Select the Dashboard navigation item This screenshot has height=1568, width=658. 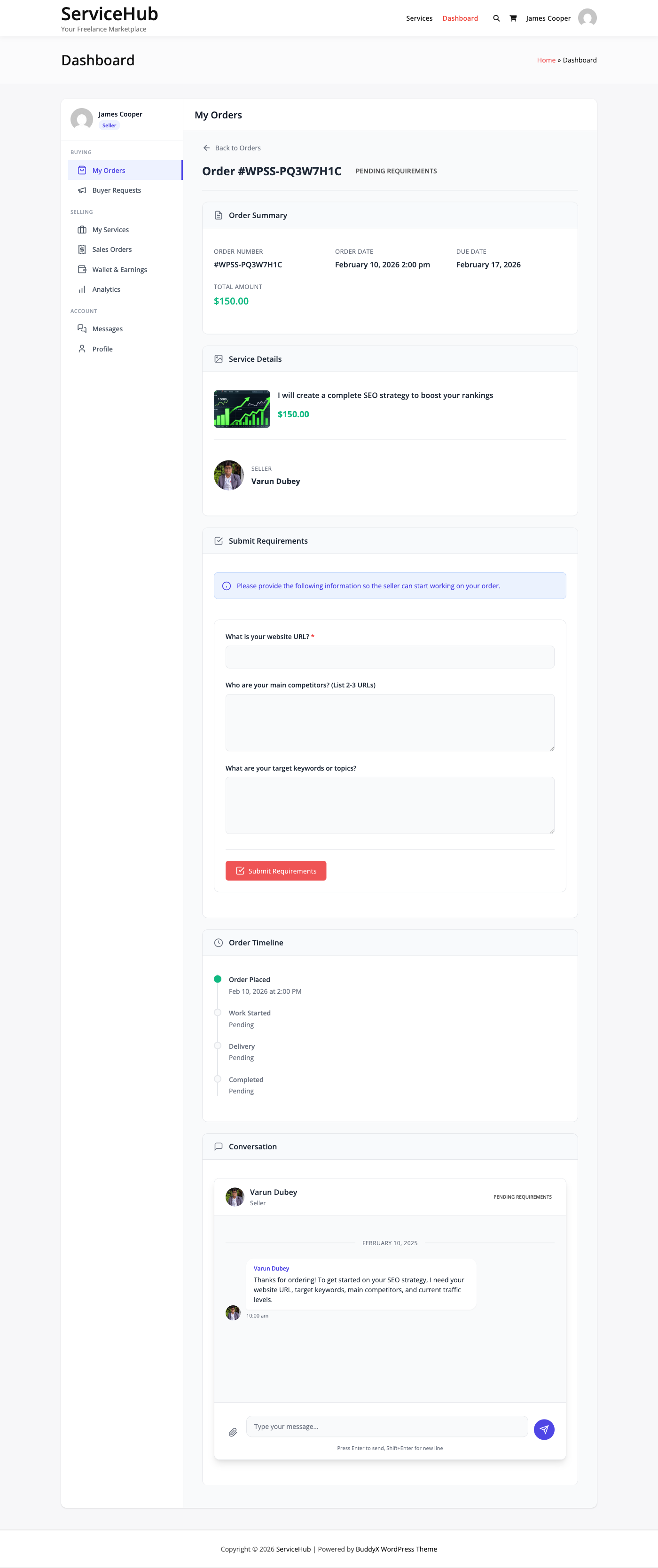(x=460, y=18)
